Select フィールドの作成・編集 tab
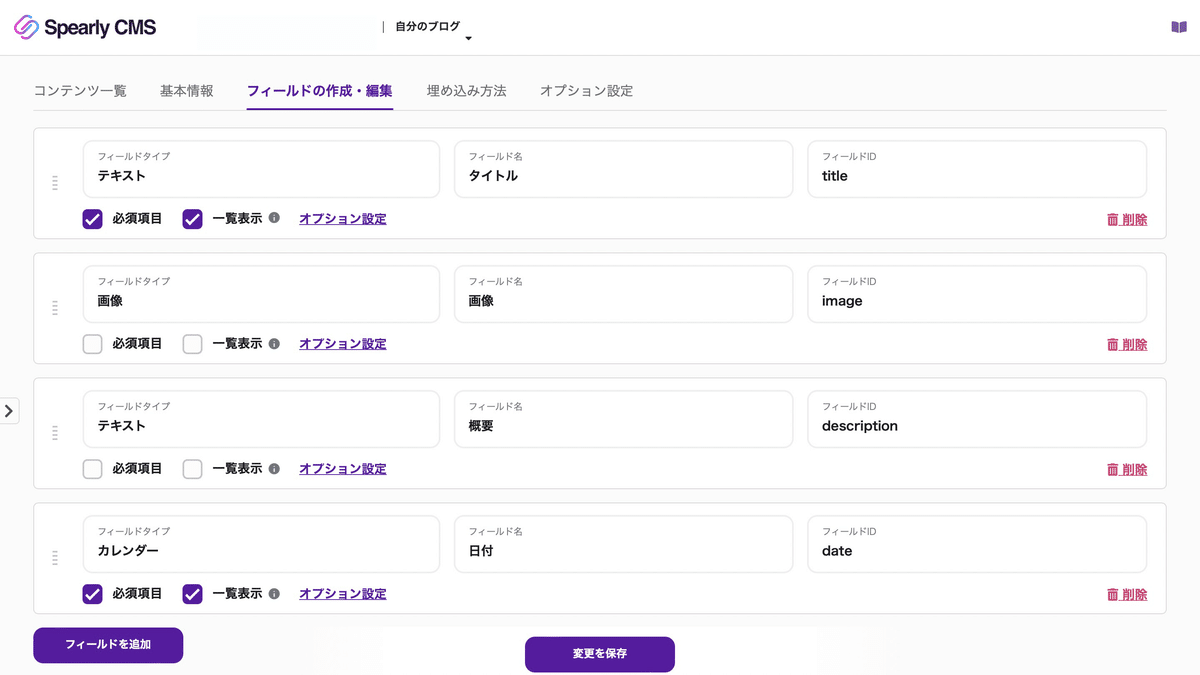Image resolution: width=1200 pixels, height=675 pixels. pos(320,90)
